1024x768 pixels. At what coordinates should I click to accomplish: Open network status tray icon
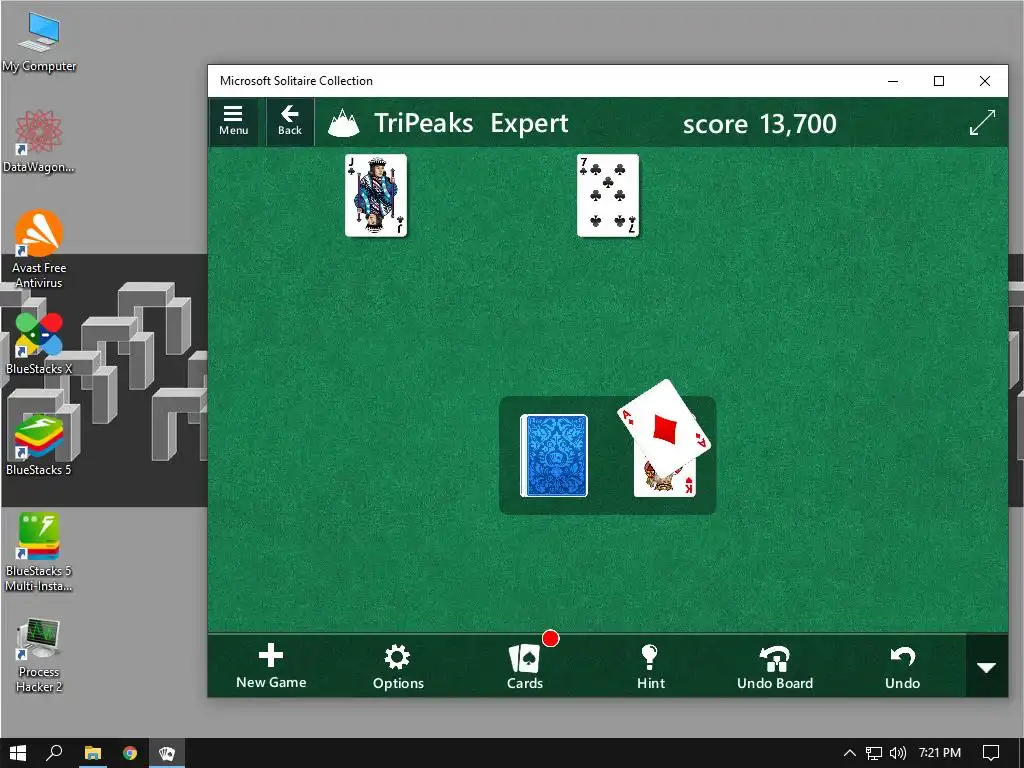pyautogui.click(x=874, y=753)
